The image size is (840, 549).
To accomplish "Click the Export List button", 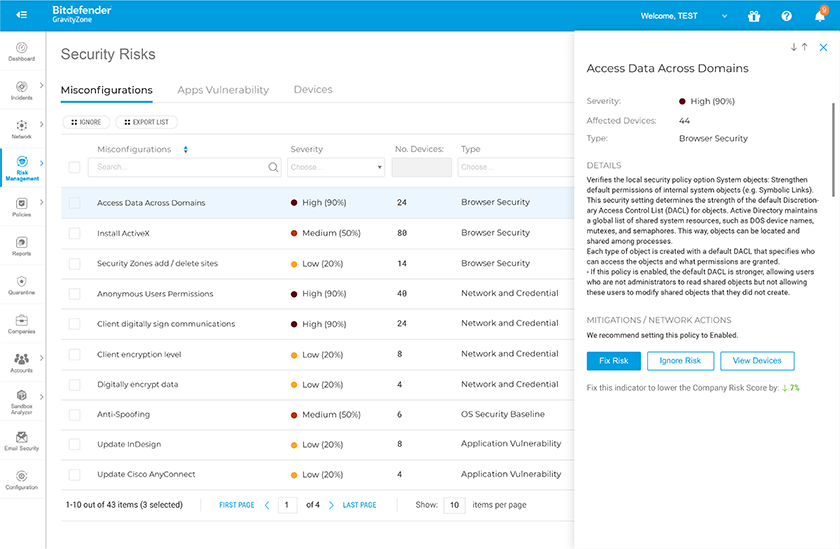I will pos(146,122).
